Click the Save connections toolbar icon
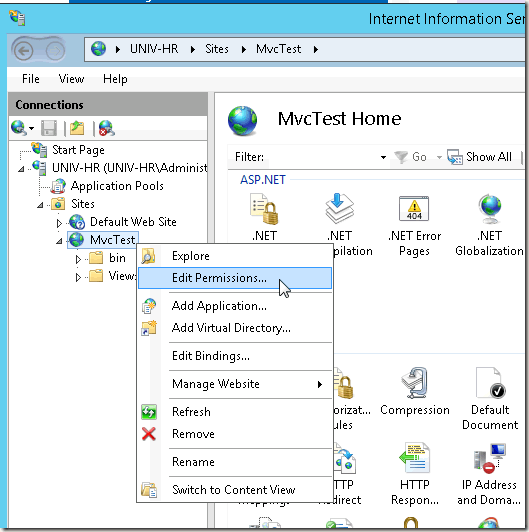 point(49,128)
